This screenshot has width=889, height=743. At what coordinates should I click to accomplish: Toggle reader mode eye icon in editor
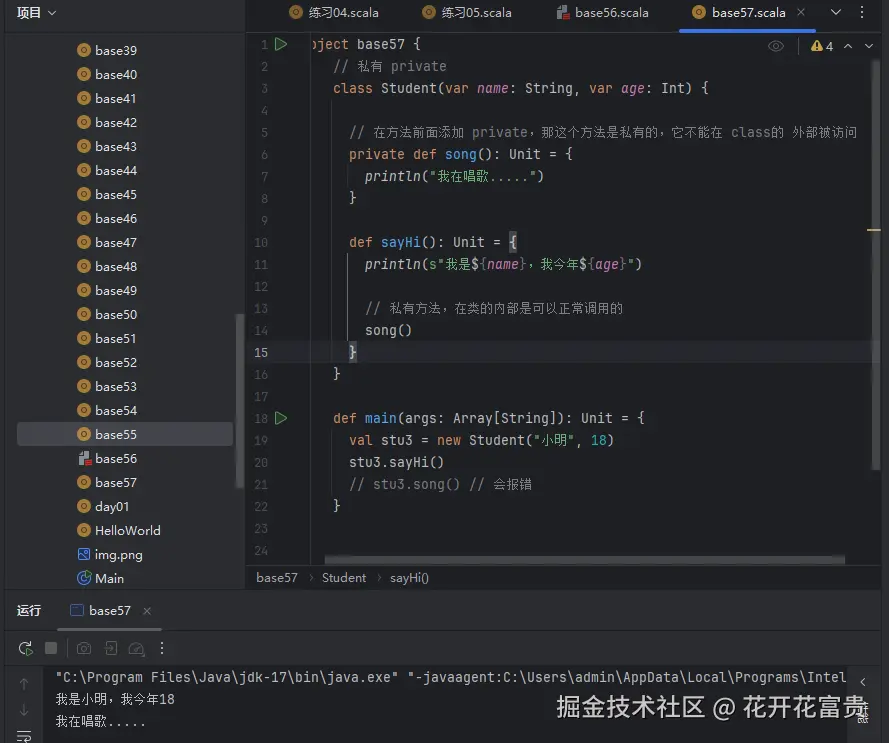[x=776, y=47]
